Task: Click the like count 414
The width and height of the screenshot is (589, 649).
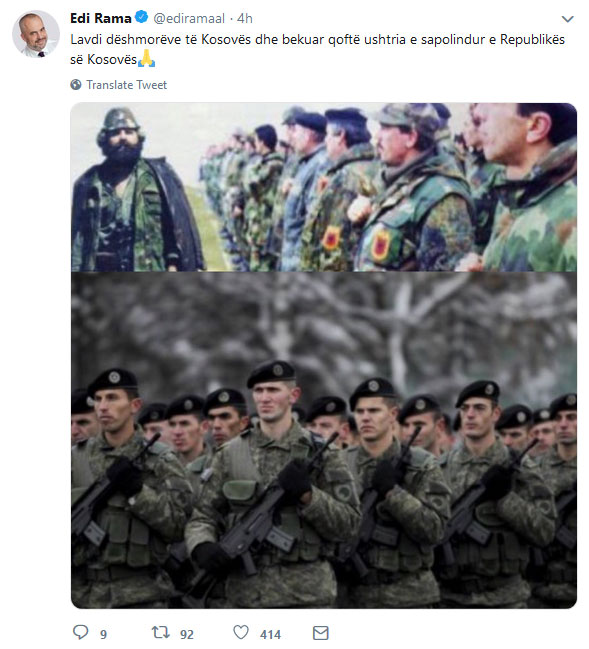Action: click(270, 634)
